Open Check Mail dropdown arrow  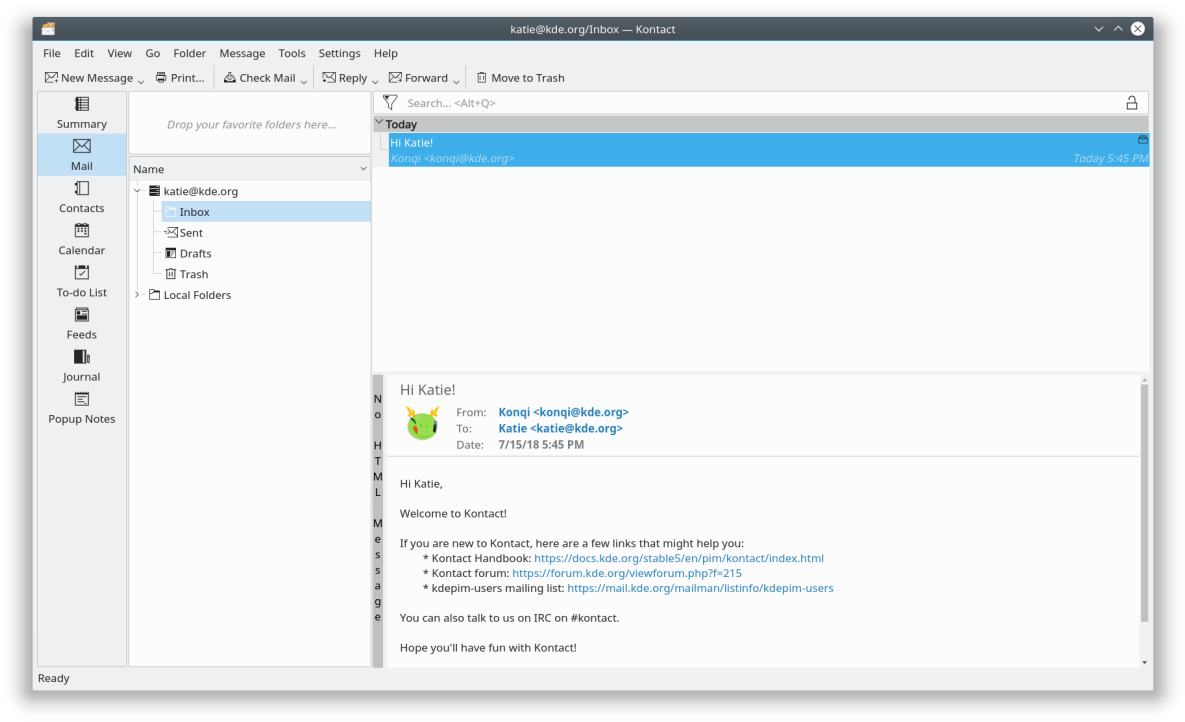pyautogui.click(x=304, y=81)
